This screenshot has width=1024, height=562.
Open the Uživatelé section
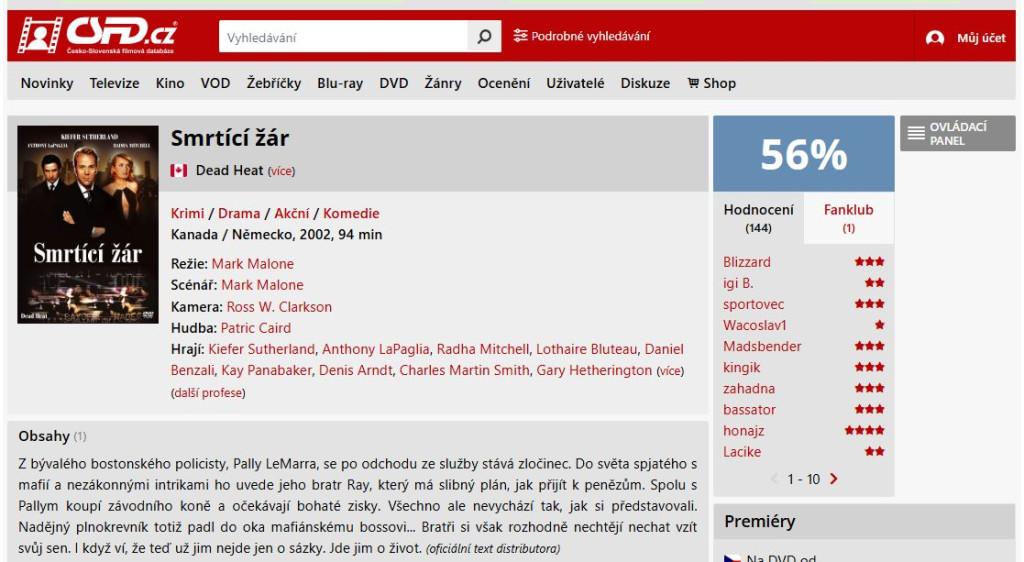(x=575, y=83)
